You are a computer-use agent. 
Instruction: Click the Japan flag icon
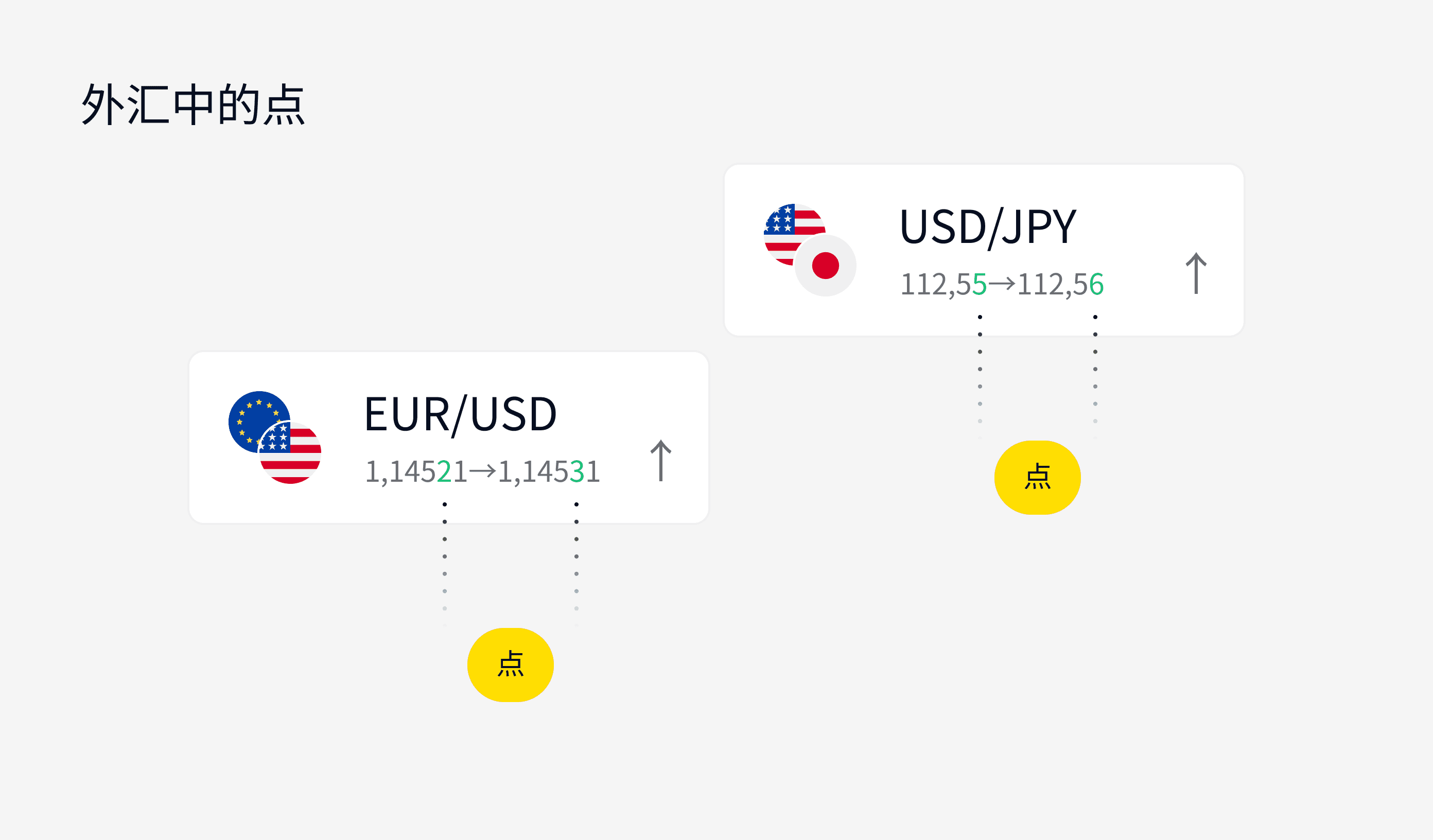pos(825,266)
